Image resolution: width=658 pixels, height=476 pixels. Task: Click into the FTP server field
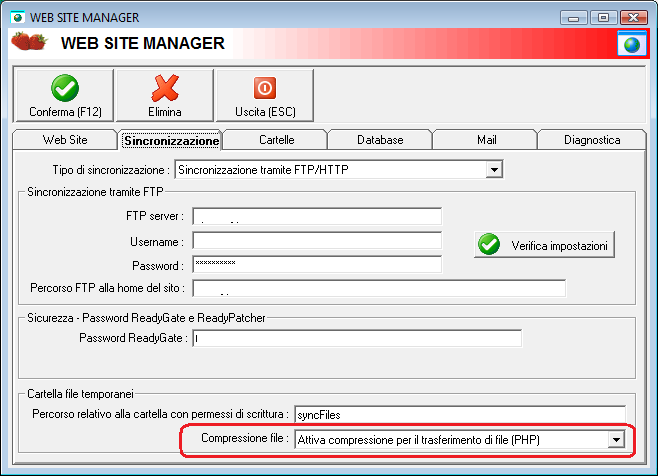(317, 216)
